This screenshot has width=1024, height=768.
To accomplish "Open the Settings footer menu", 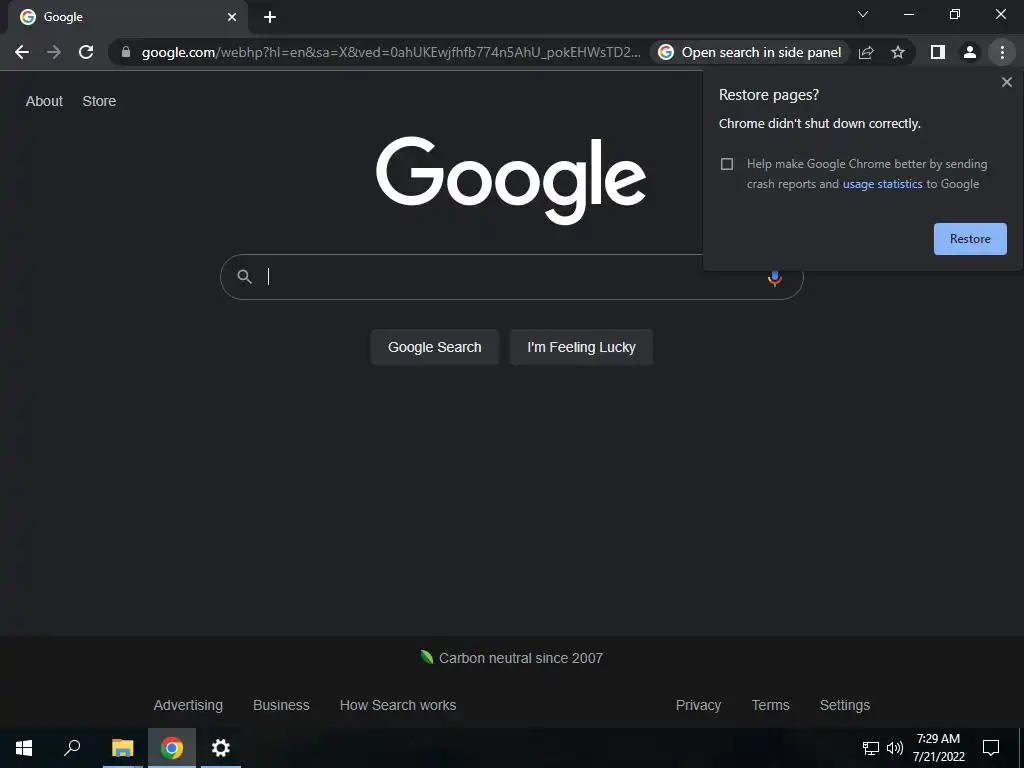I will pos(844,705).
